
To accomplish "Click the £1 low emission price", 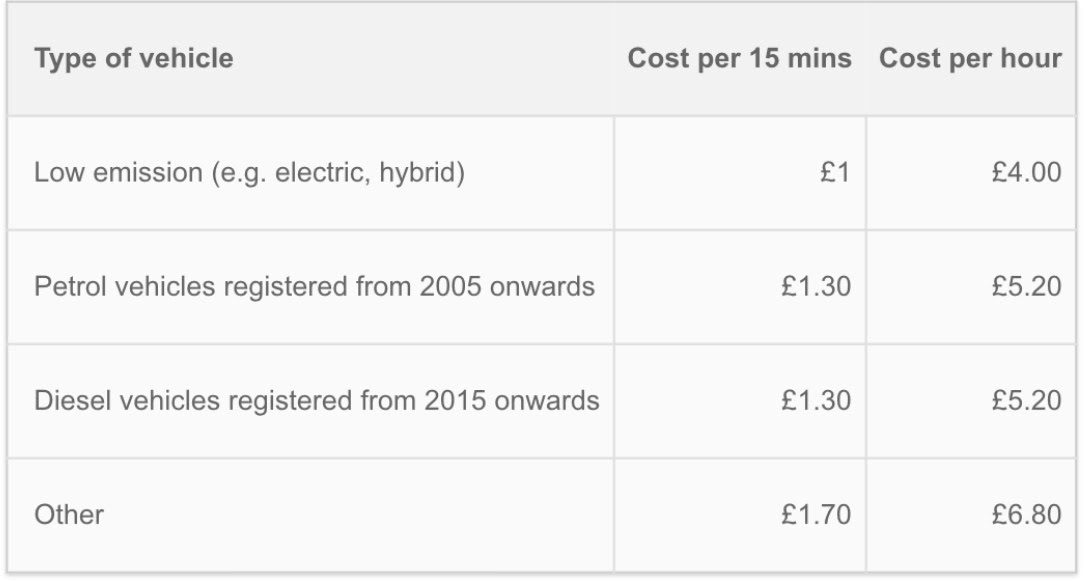I will coord(835,173).
